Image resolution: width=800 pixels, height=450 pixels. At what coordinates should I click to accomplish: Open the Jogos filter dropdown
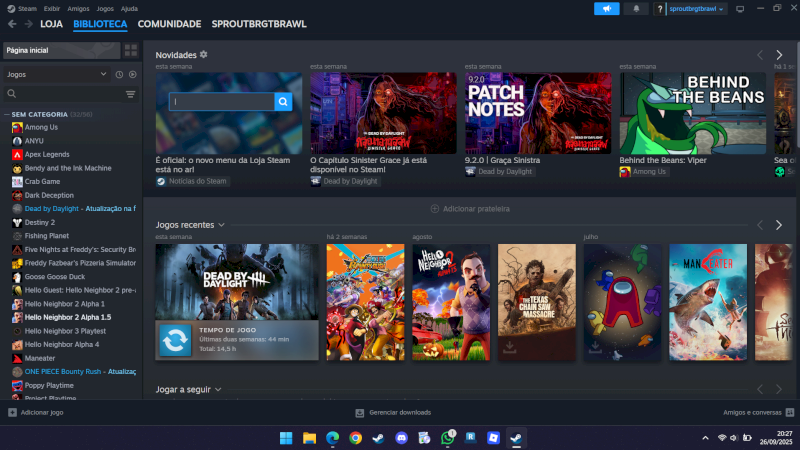pyautogui.click(x=55, y=74)
